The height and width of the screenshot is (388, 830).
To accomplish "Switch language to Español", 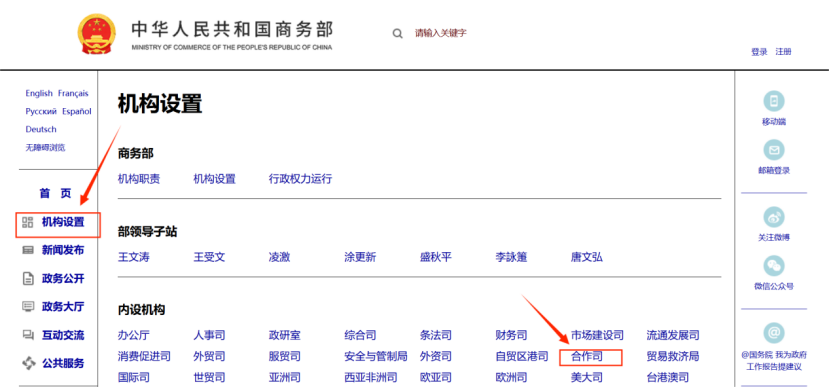I will click(x=77, y=111).
